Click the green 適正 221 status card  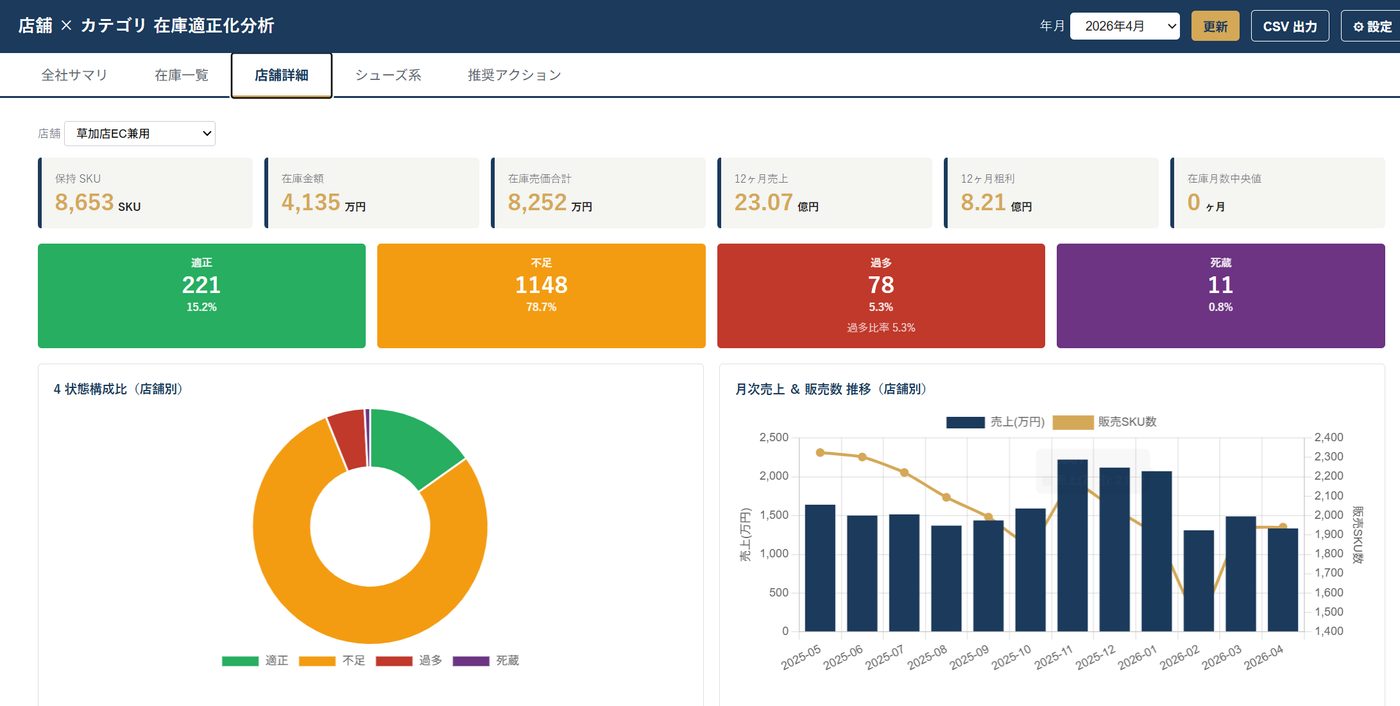tap(202, 296)
